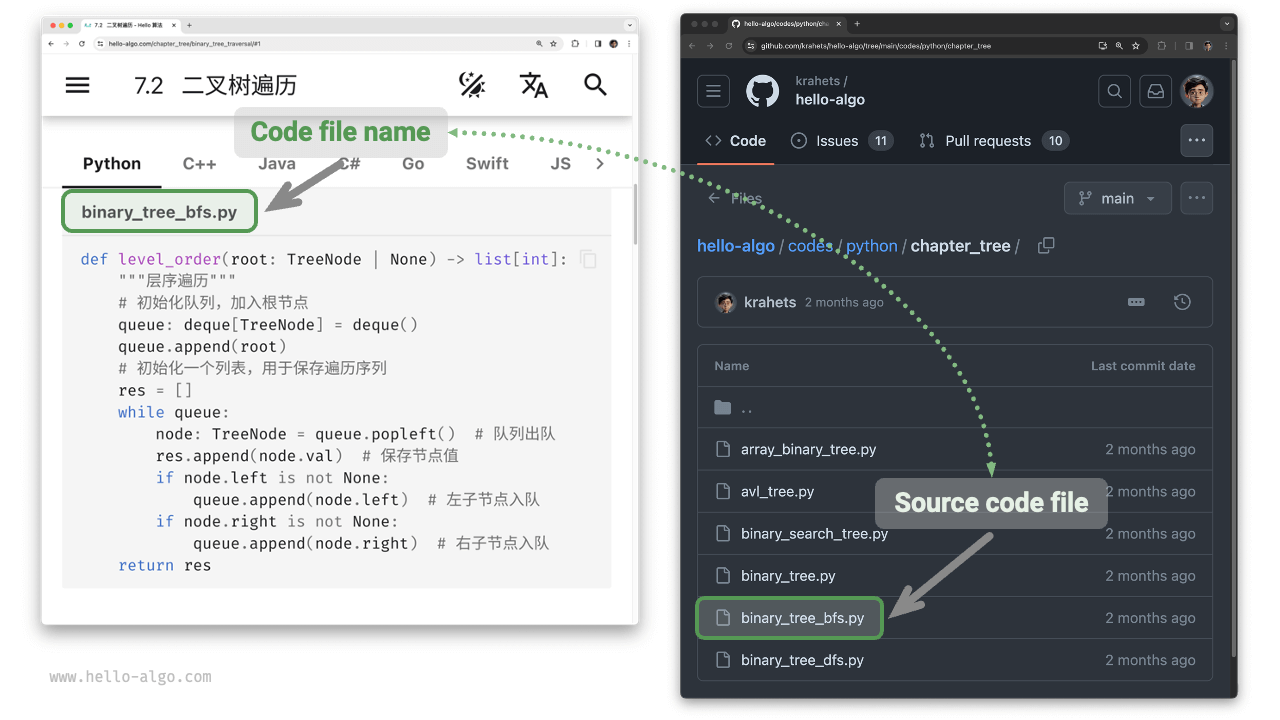Open the Issues tab showing 11
Viewport: 1280px width, 720px height.
pos(837,140)
